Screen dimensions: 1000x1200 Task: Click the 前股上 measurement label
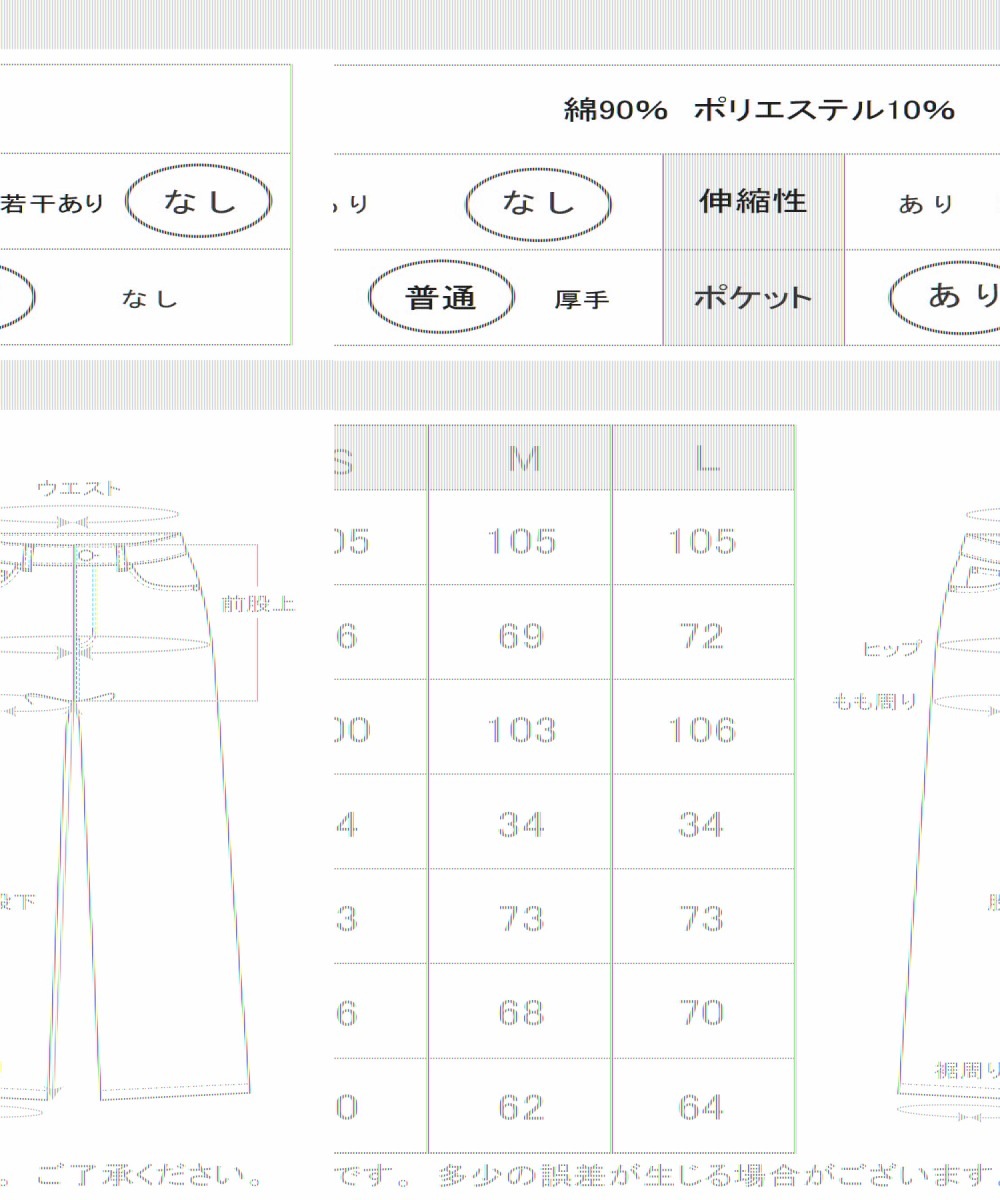point(258,604)
